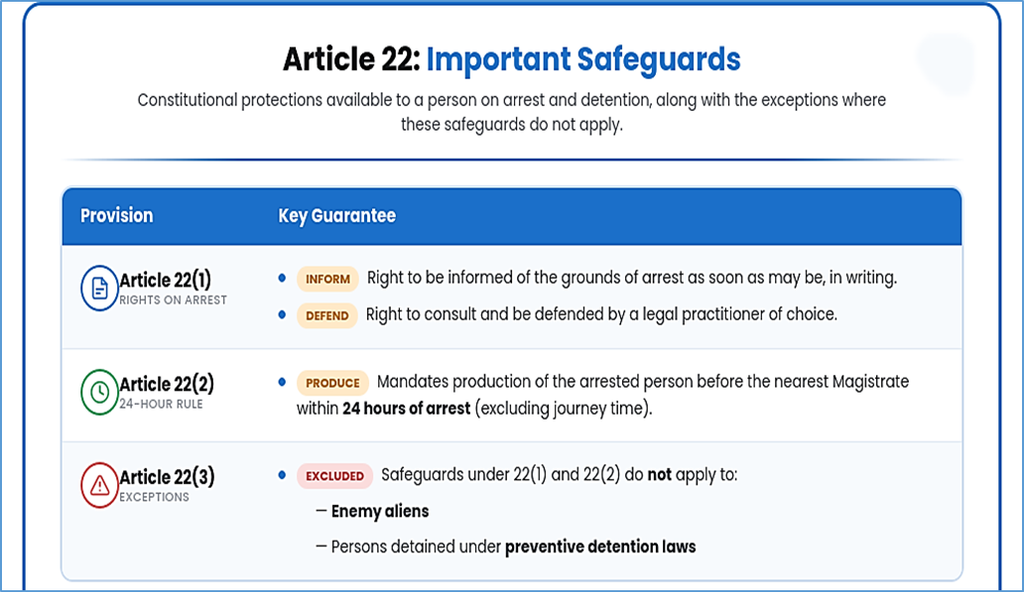This screenshot has width=1024, height=592.
Task: Click the red warning triangle icon for Article 22(3)
Action: pyautogui.click(x=99, y=485)
